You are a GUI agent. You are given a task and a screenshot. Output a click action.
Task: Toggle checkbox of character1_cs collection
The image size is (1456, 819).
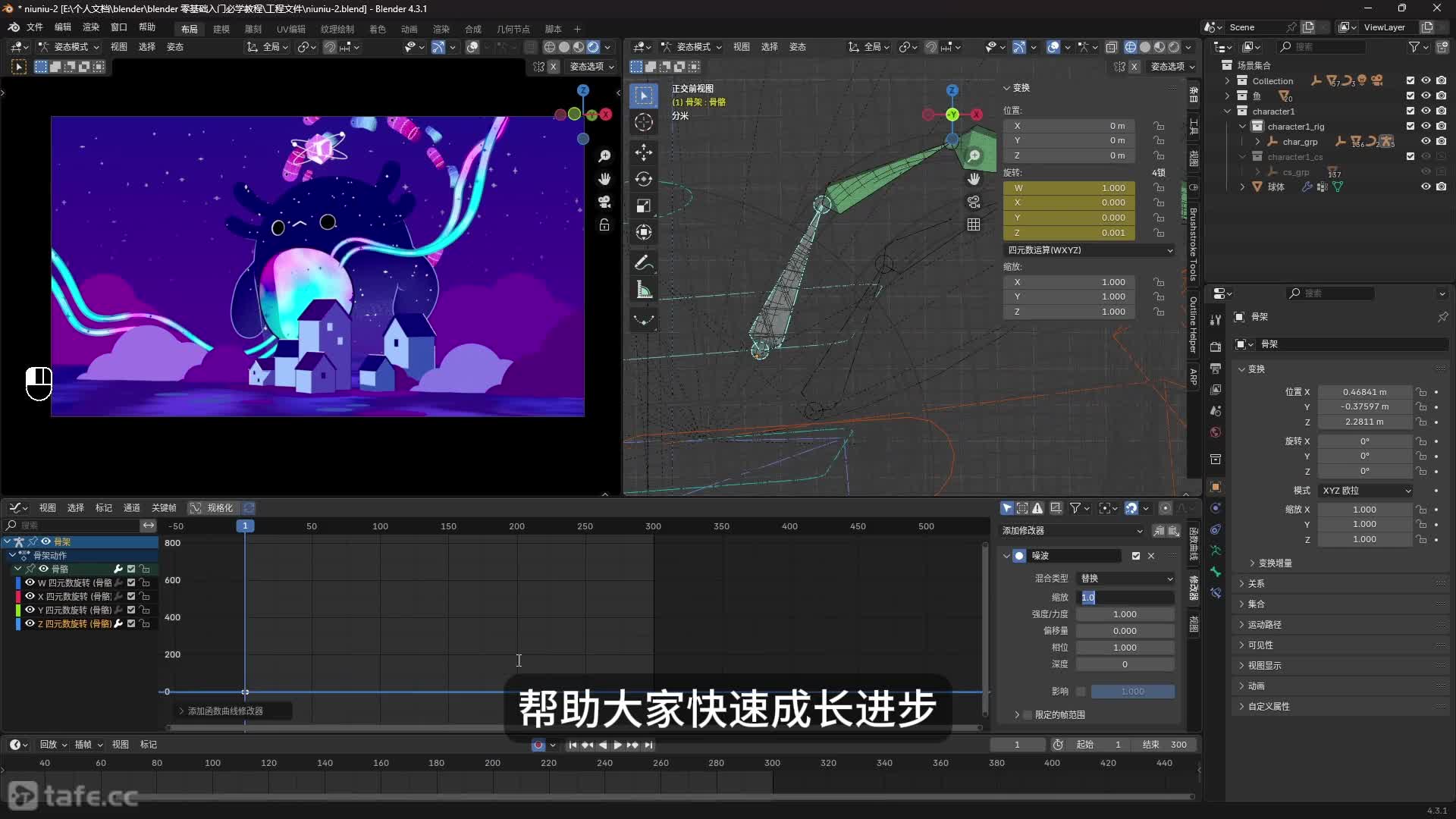pos(1410,156)
